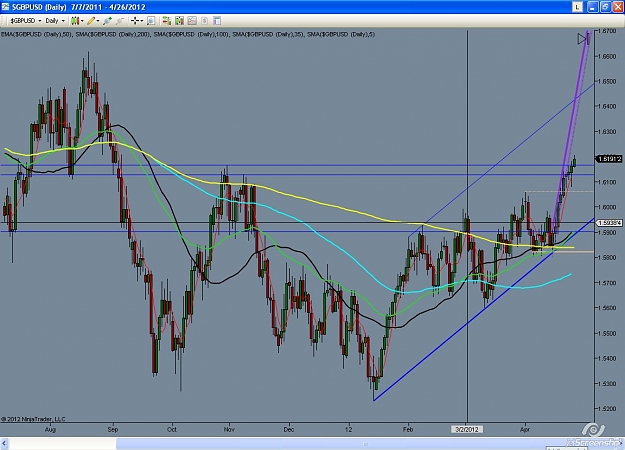Click the greyed document icon in toolbar
This screenshot has width=625, height=450.
(x=204, y=21)
